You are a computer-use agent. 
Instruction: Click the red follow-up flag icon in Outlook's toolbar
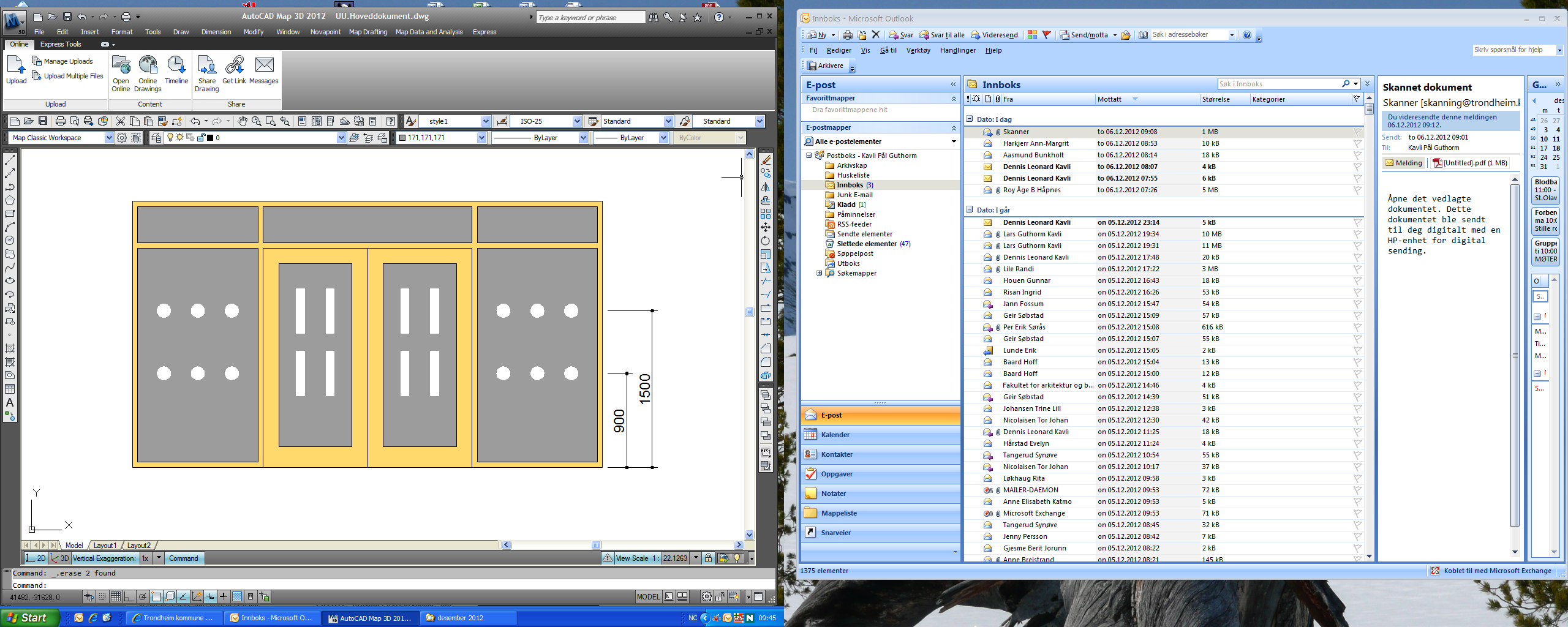1047,35
